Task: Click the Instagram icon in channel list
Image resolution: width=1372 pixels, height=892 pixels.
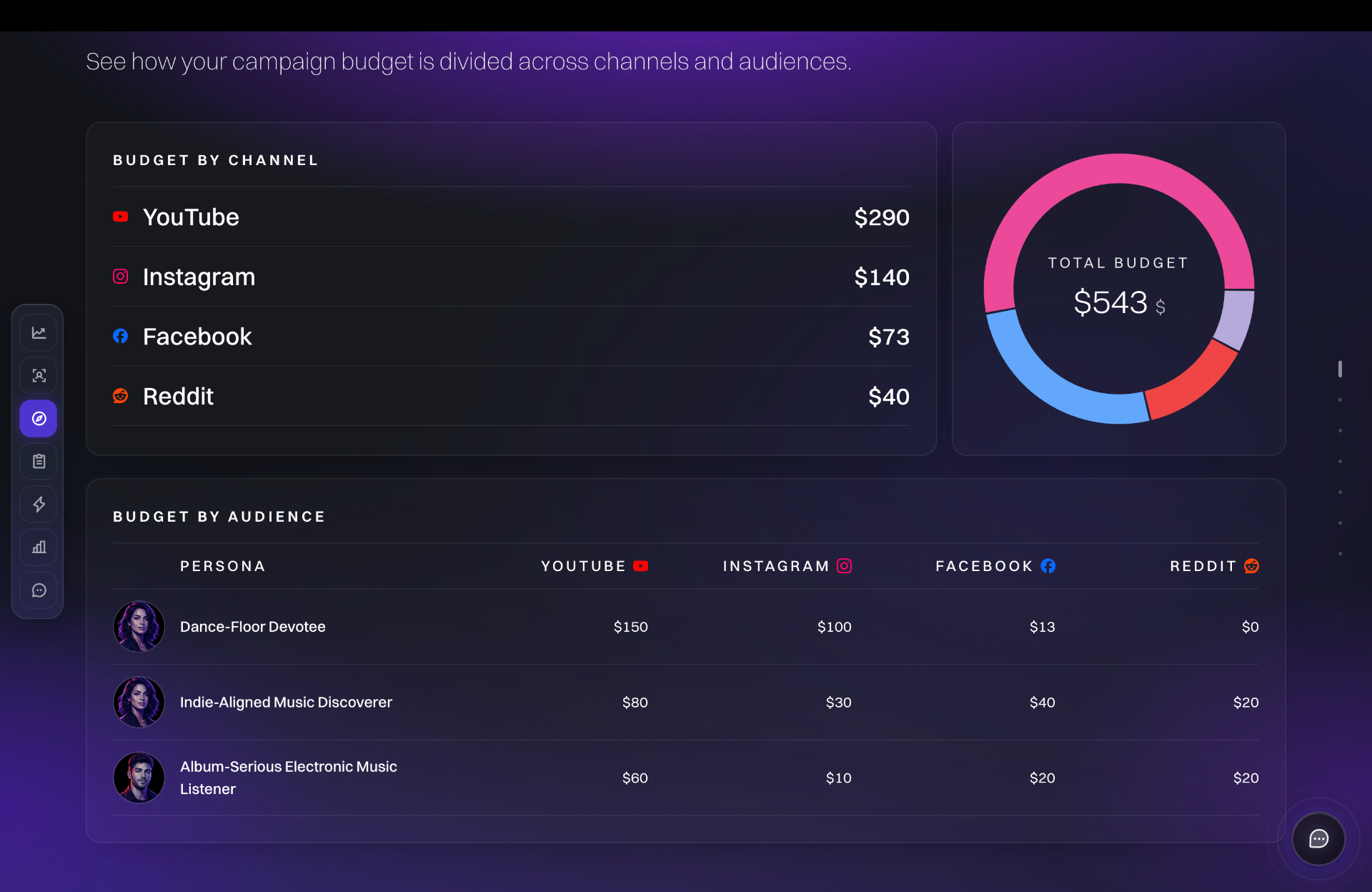Action: click(x=121, y=277)
